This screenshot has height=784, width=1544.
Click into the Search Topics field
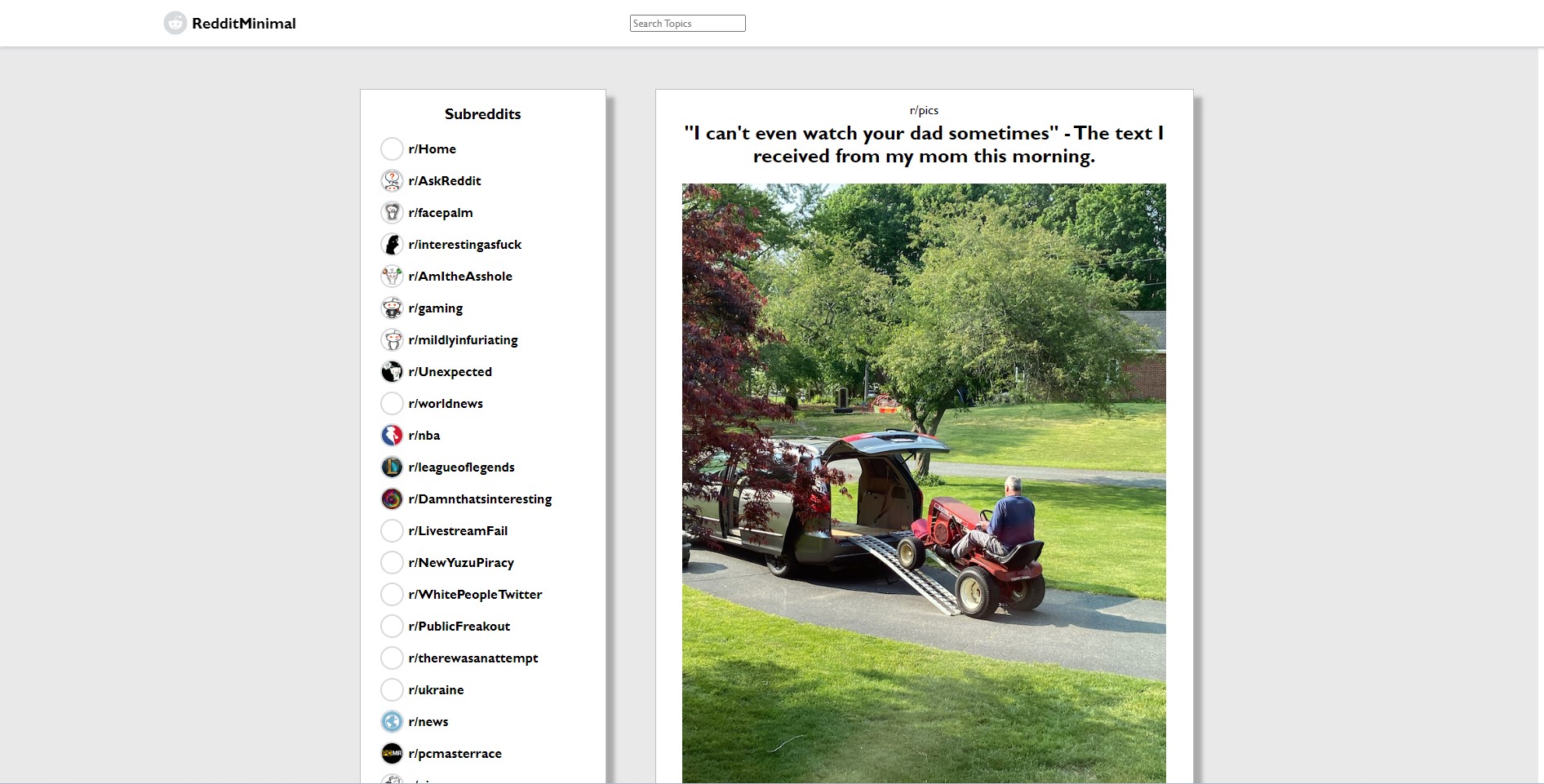pos(687,24)
